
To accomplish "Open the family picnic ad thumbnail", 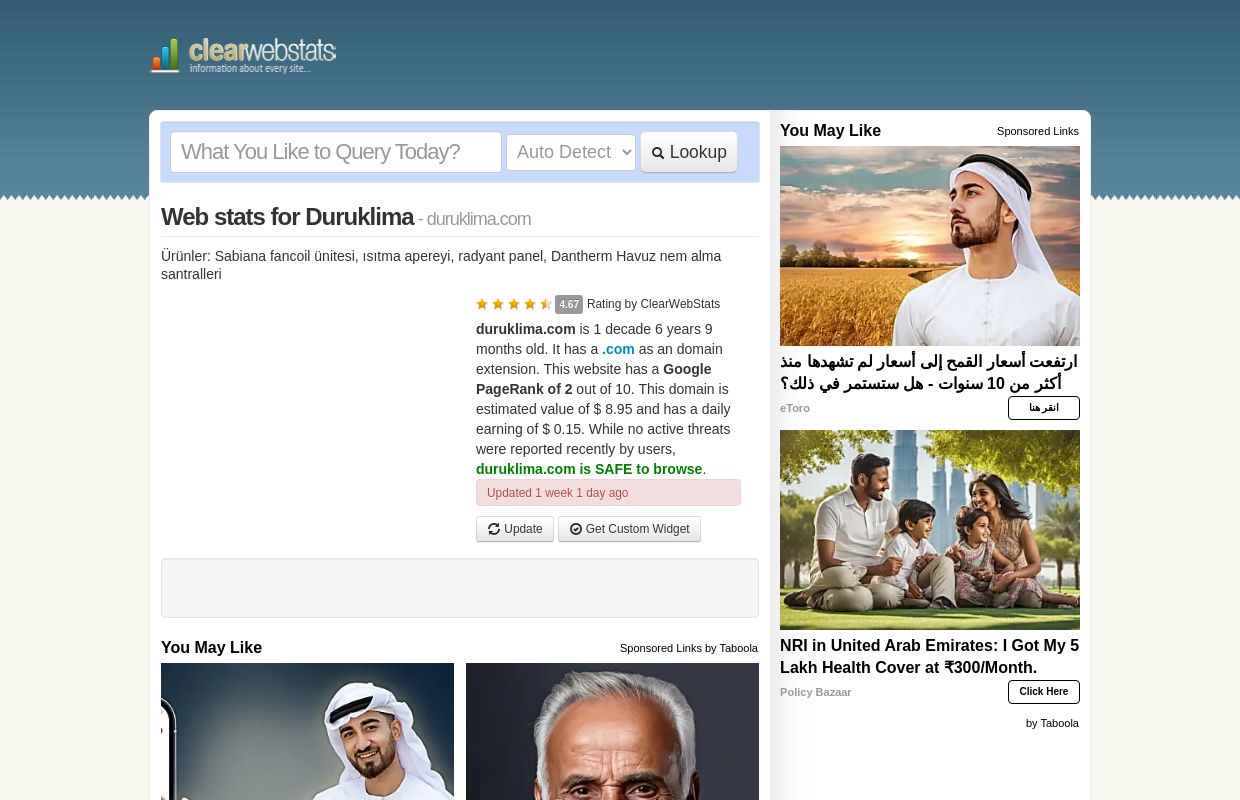I will pyautogui.click(x=929, y=530).
